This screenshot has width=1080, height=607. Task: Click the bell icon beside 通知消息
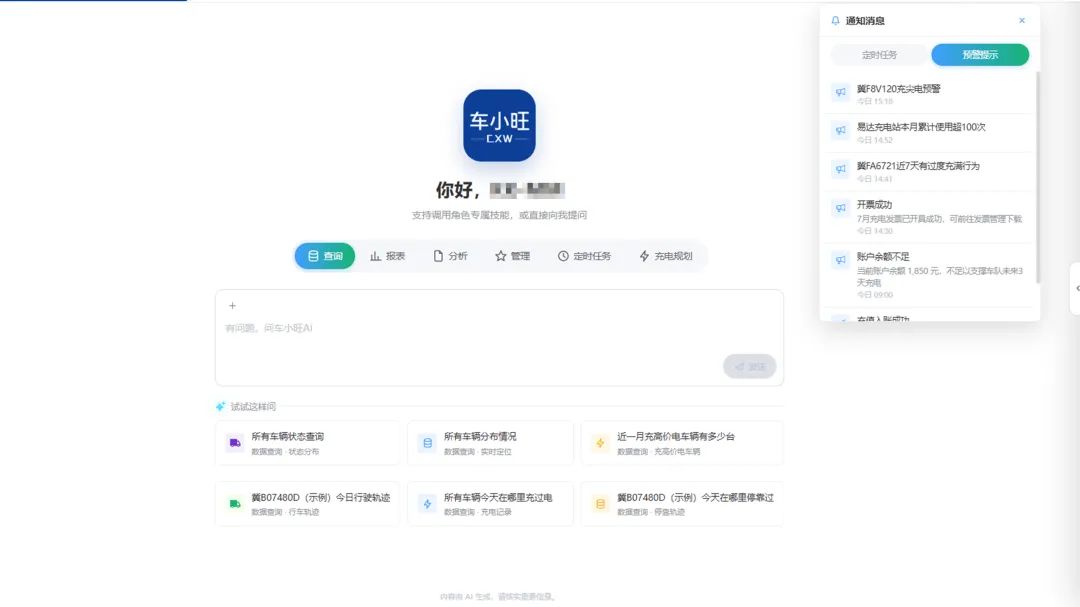[835, 21]
